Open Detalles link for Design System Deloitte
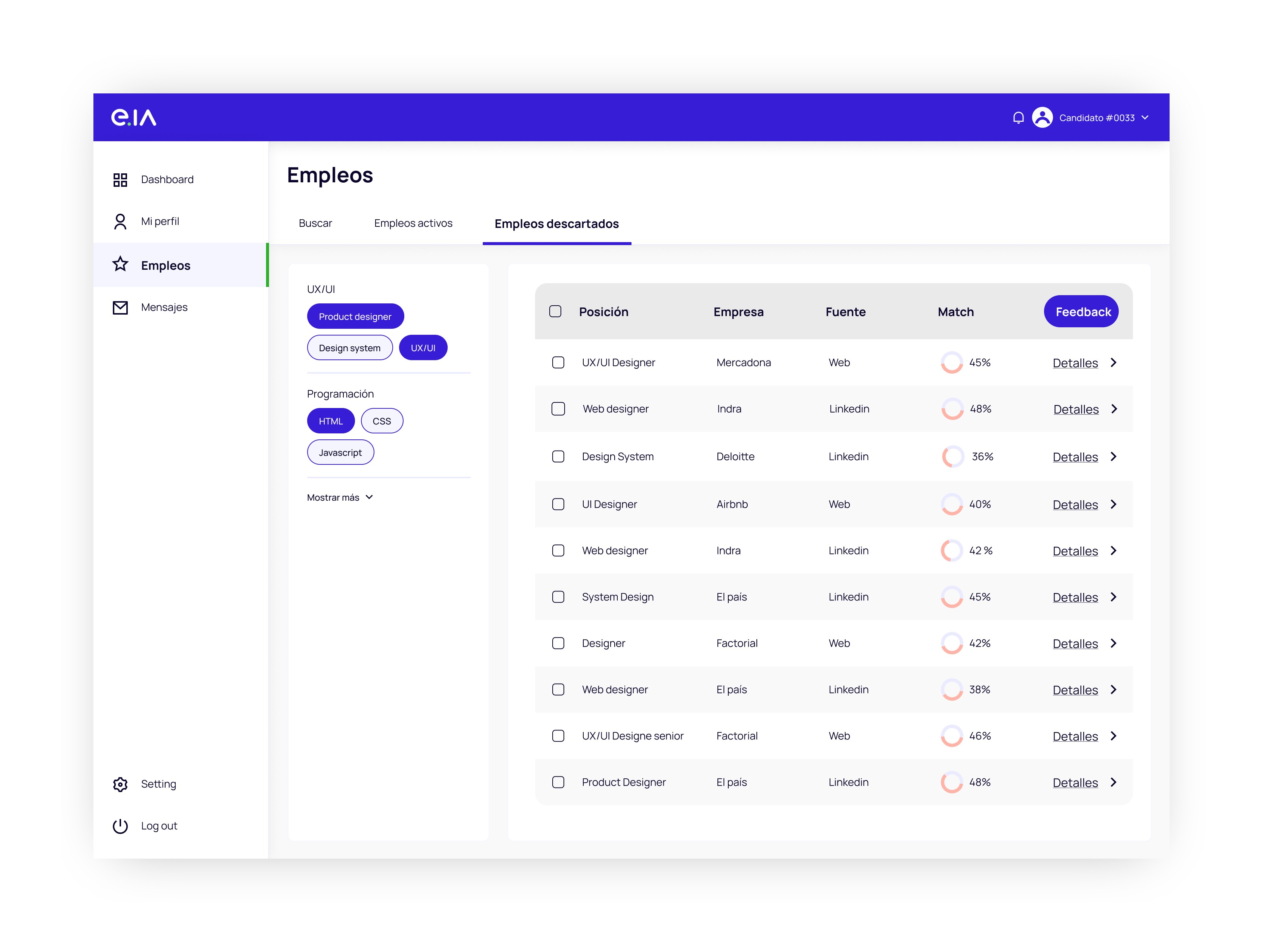Viewport: 1263px width, 952px height. click(1075, 457)
